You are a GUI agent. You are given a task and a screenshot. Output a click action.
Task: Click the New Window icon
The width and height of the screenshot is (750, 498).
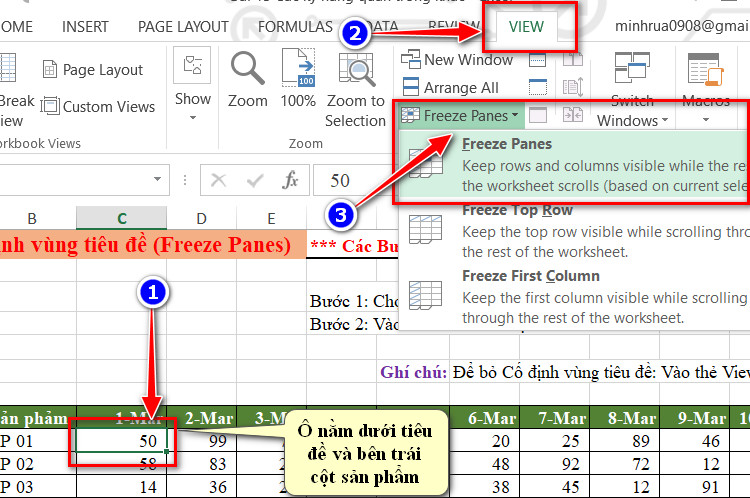coord(410,59)
